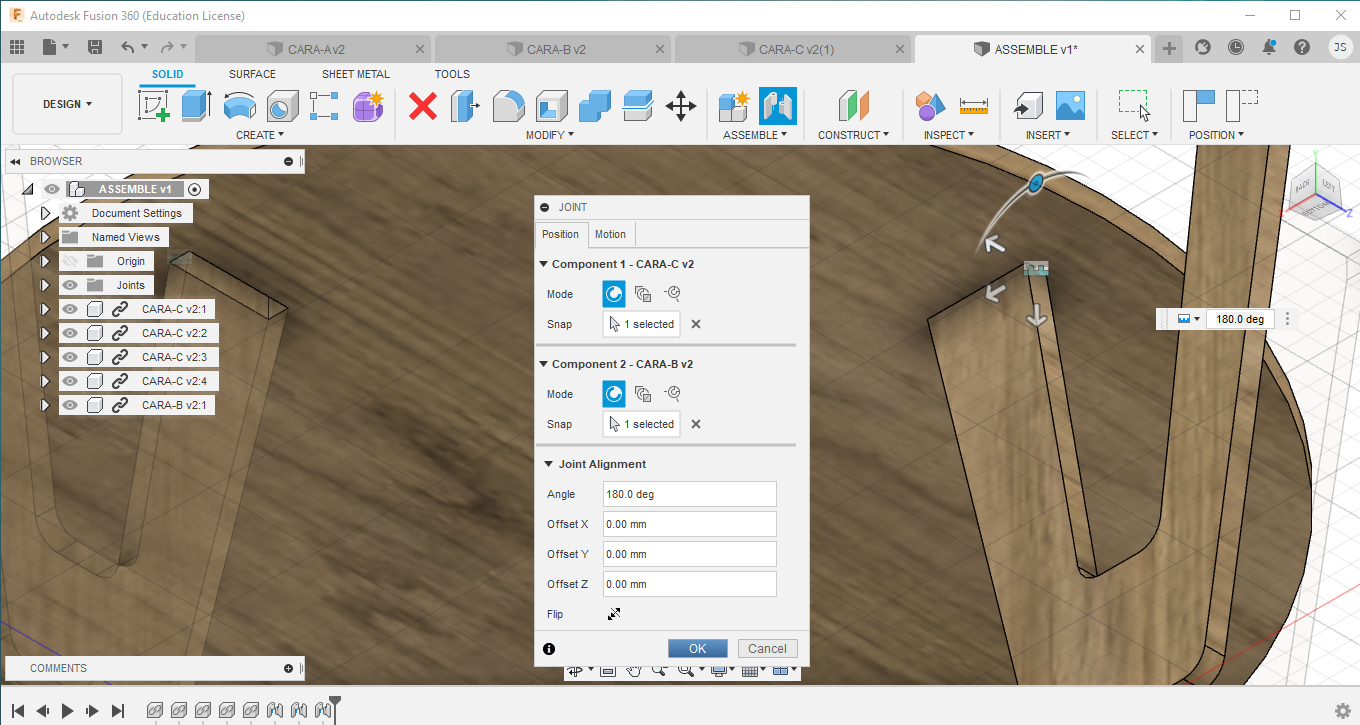The image size is (1360, 725).
Task: Click the Insert Decal image icon
Action: (x=1070, y=105)
